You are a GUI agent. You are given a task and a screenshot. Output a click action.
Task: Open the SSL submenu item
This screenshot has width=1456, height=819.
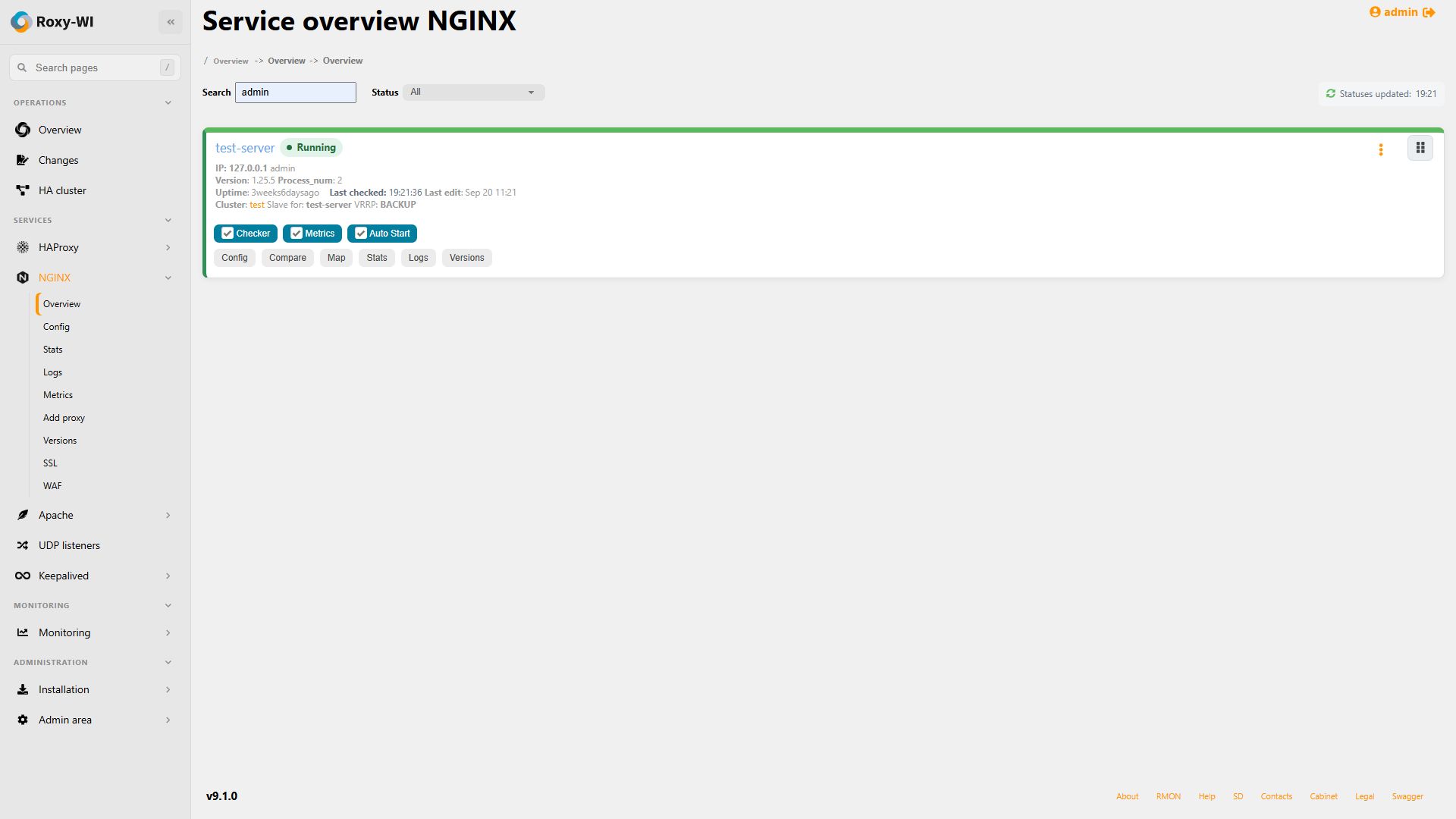(50, 463)
